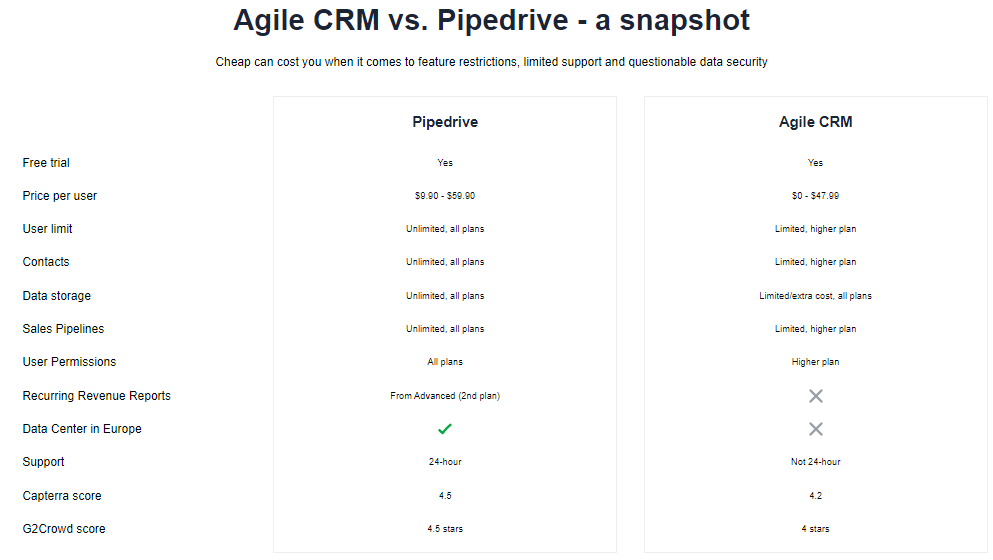993x560 pixels.
Task: Click the 'User Permissions' row label
Action: (x=69, y=362)
